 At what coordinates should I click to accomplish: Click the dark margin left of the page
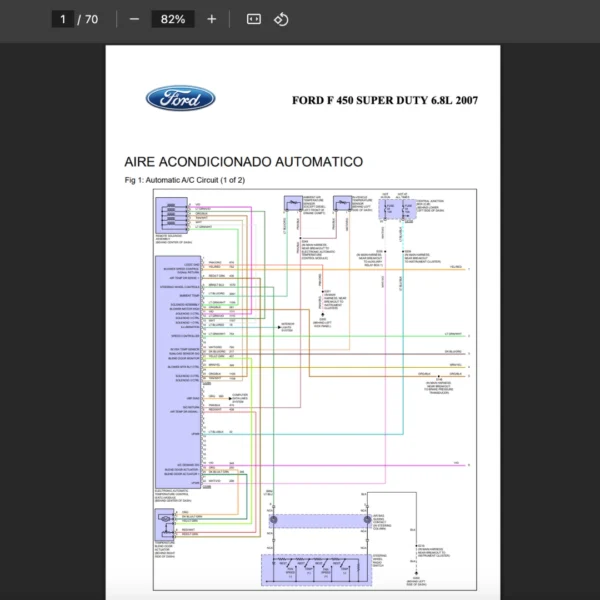coord(52,320)
